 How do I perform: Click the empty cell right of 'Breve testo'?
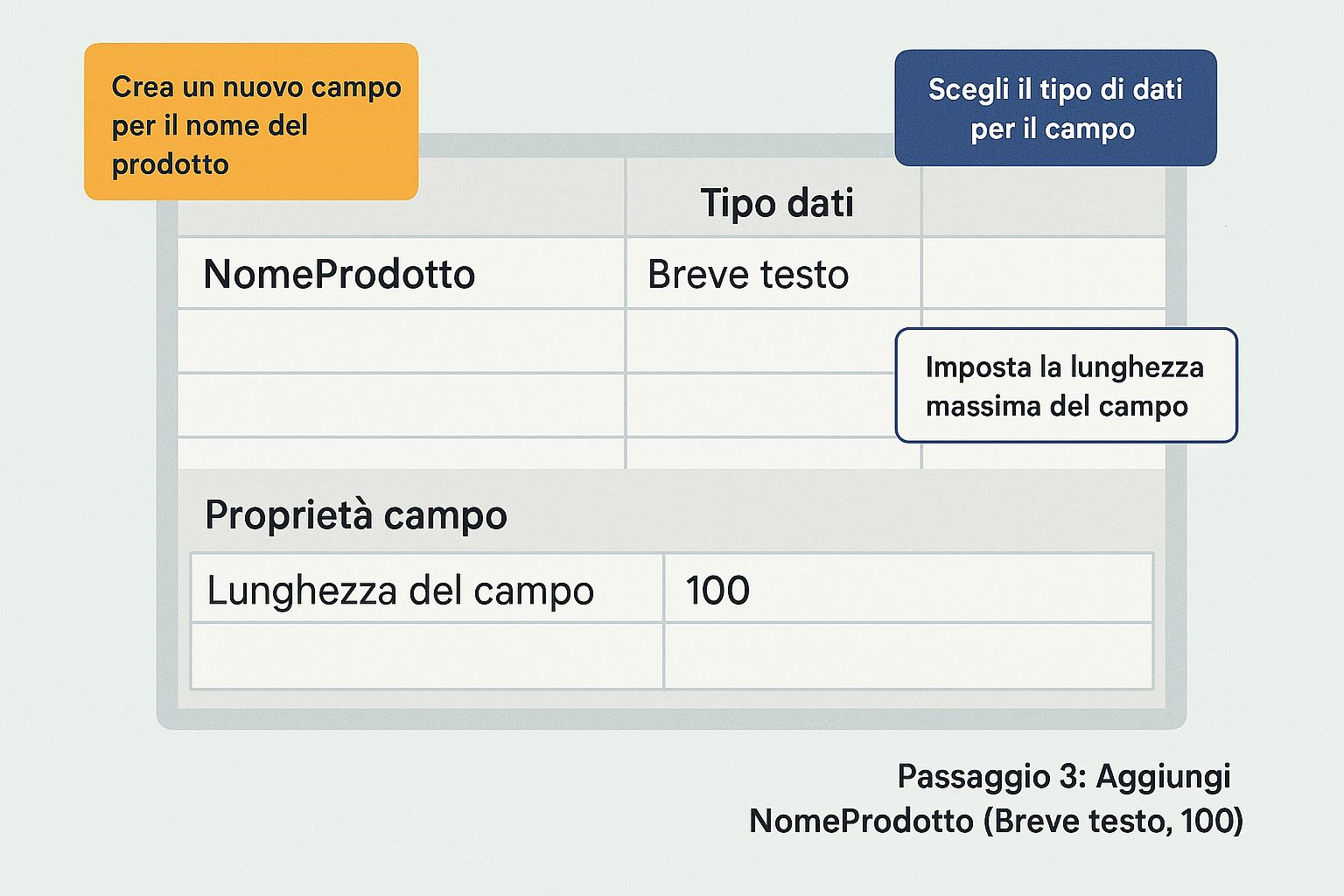[1043, 274]
